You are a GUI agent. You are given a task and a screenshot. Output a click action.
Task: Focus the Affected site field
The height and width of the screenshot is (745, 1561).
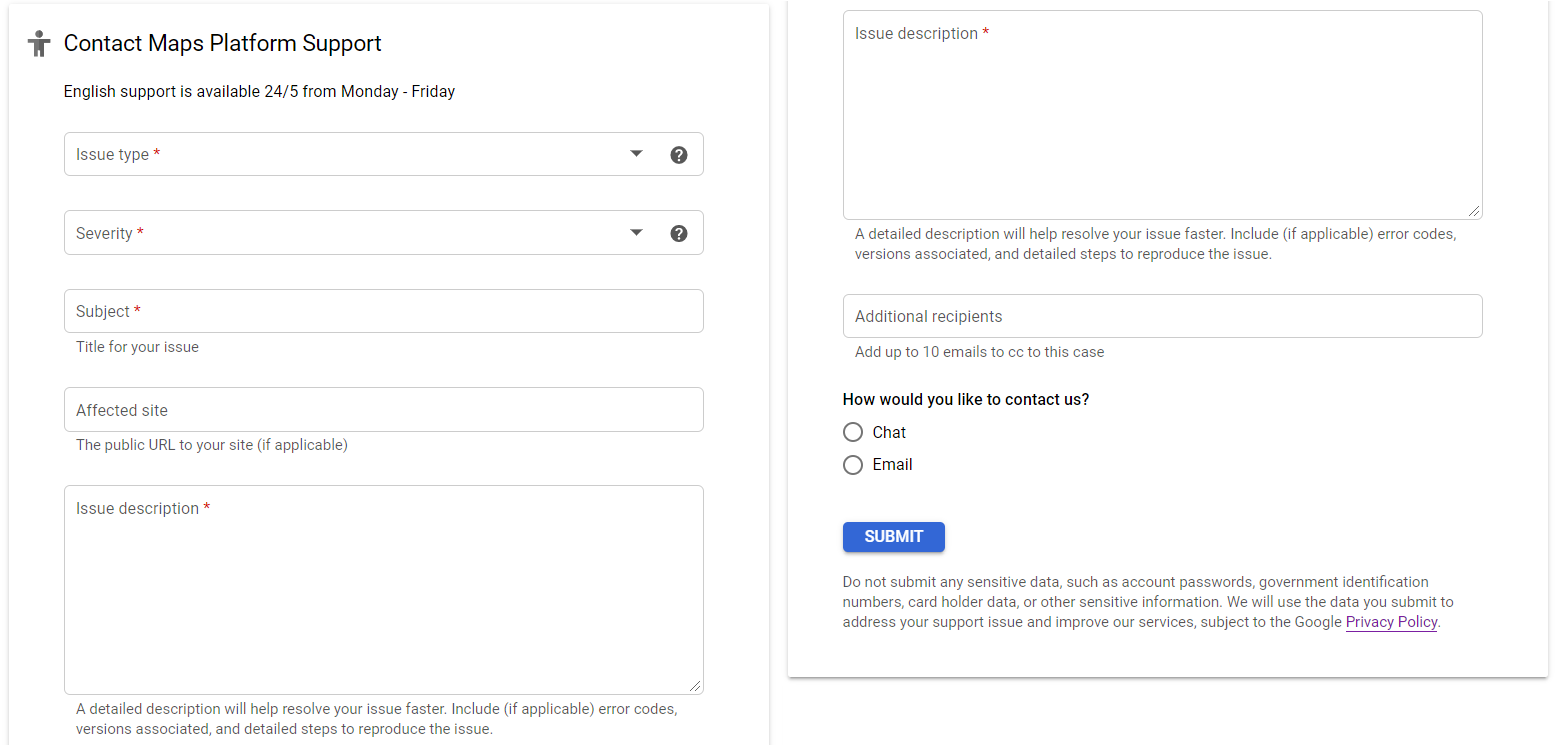click(x=384, y=410)
